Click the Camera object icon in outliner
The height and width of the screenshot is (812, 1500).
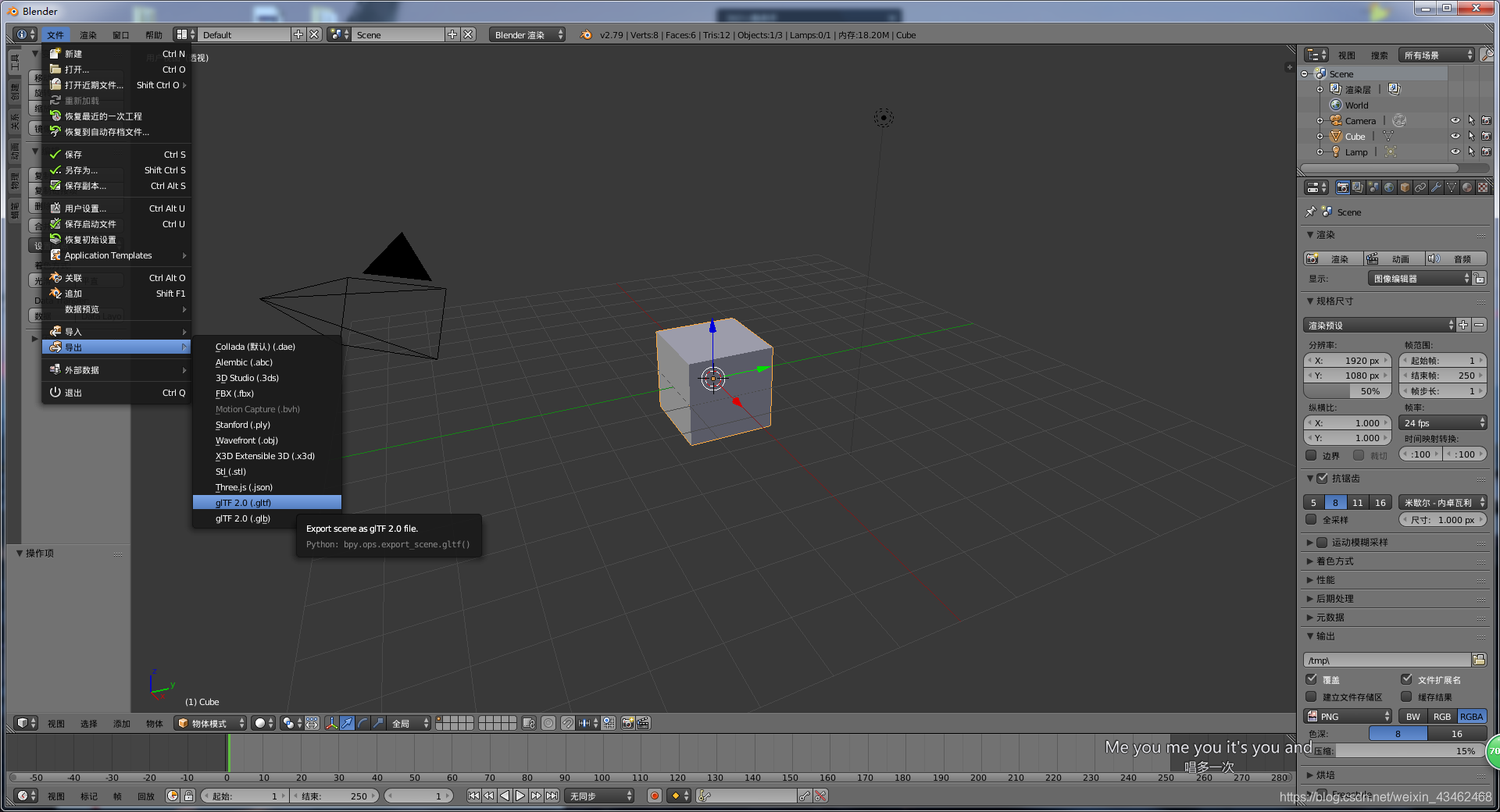pos(1336,120)
